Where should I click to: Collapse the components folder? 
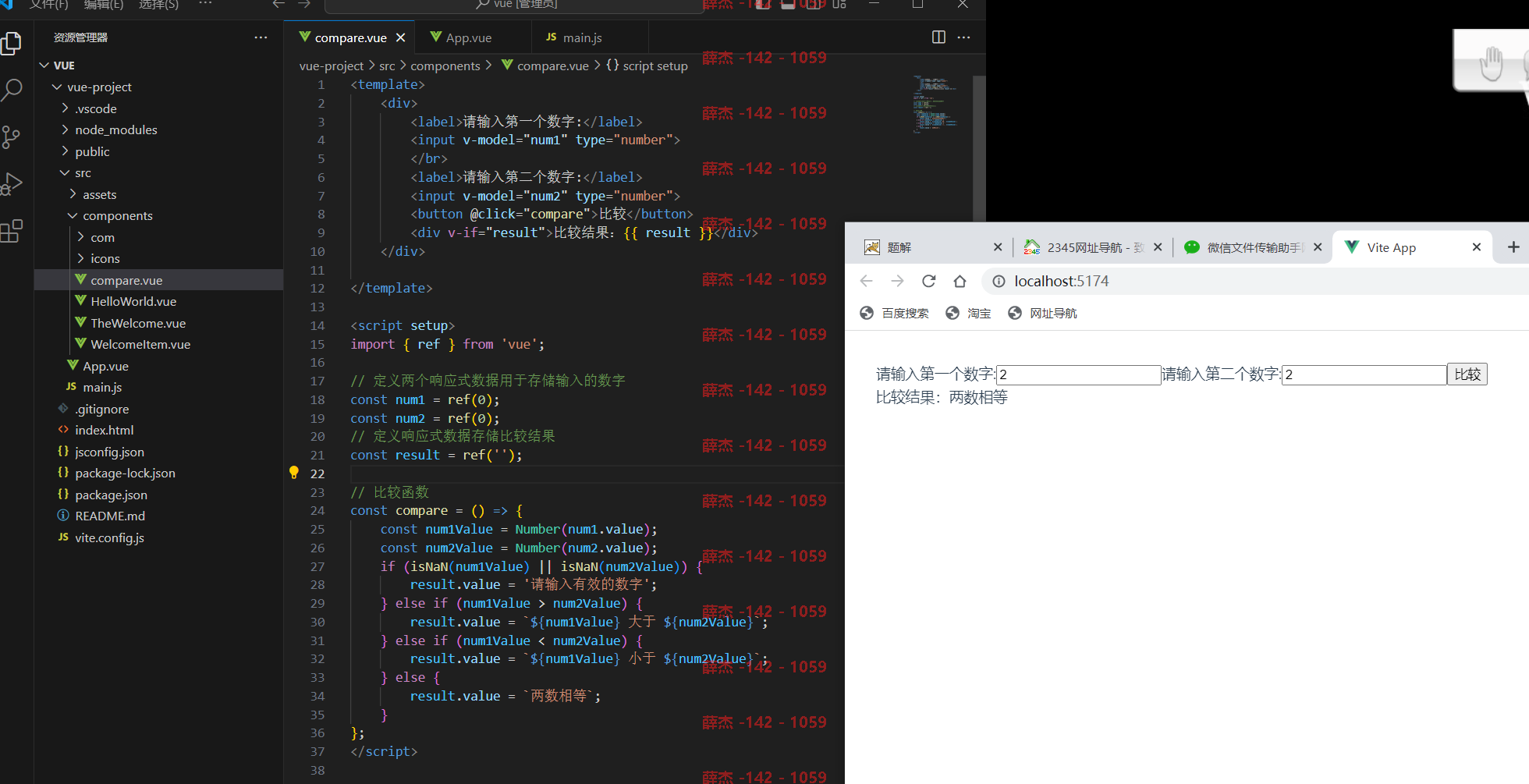coord(73,215)
